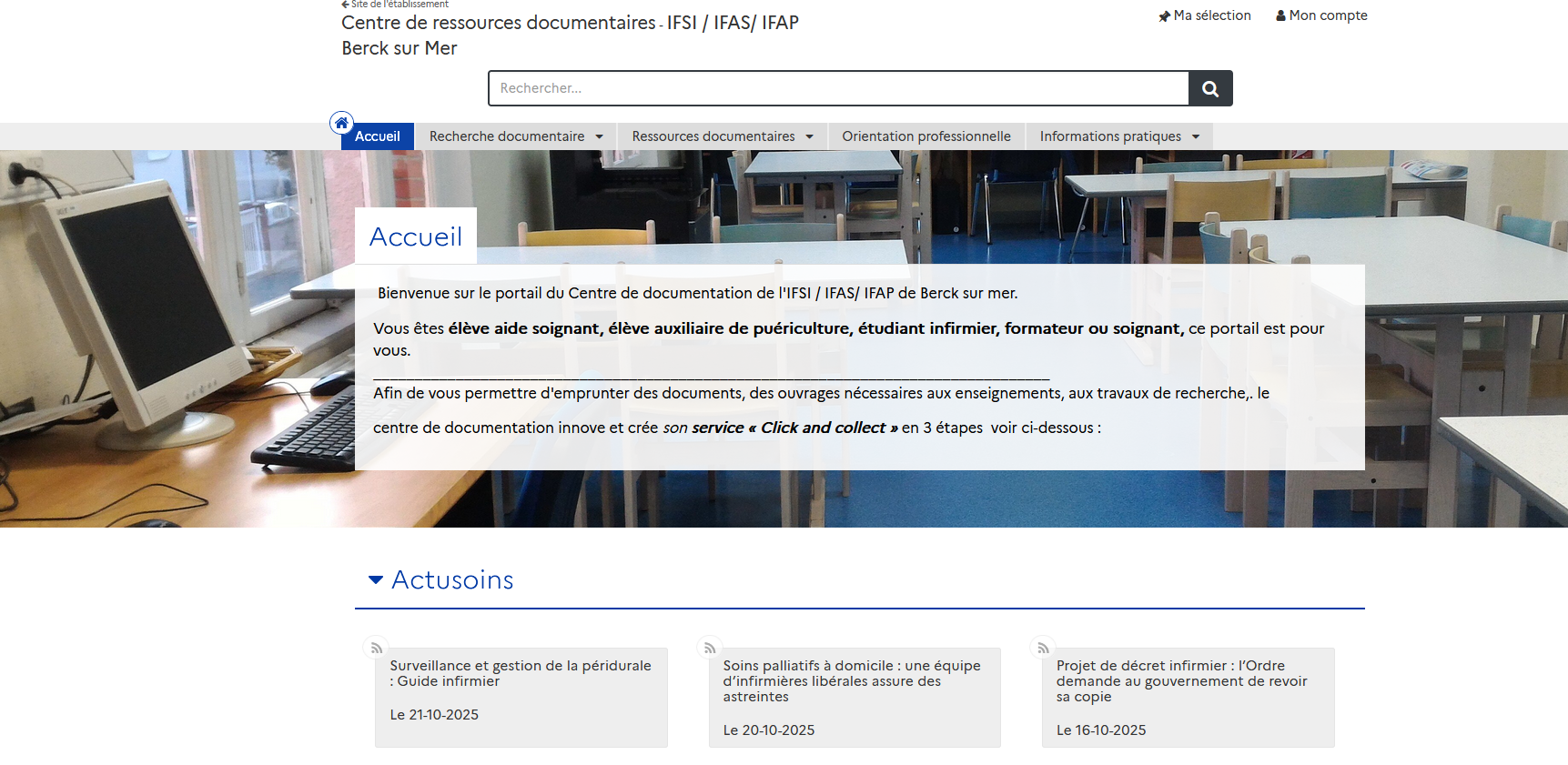1568x765 pixels.
Task: Click back arrow for Site de l'établissement
Action: tap(346, 5)
